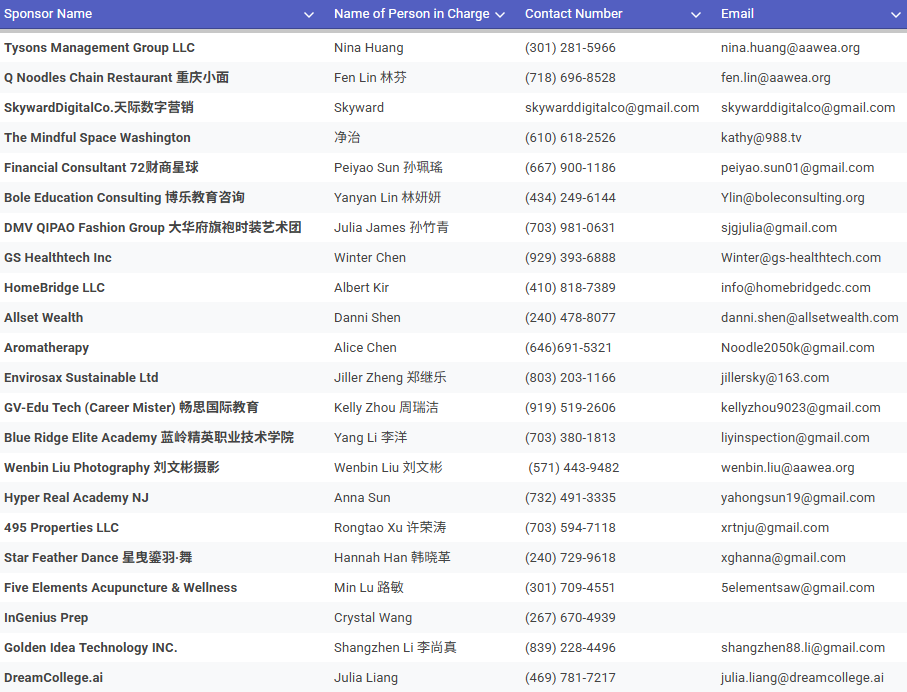Expand the Email column dropdown arrow

coord(895,15)
